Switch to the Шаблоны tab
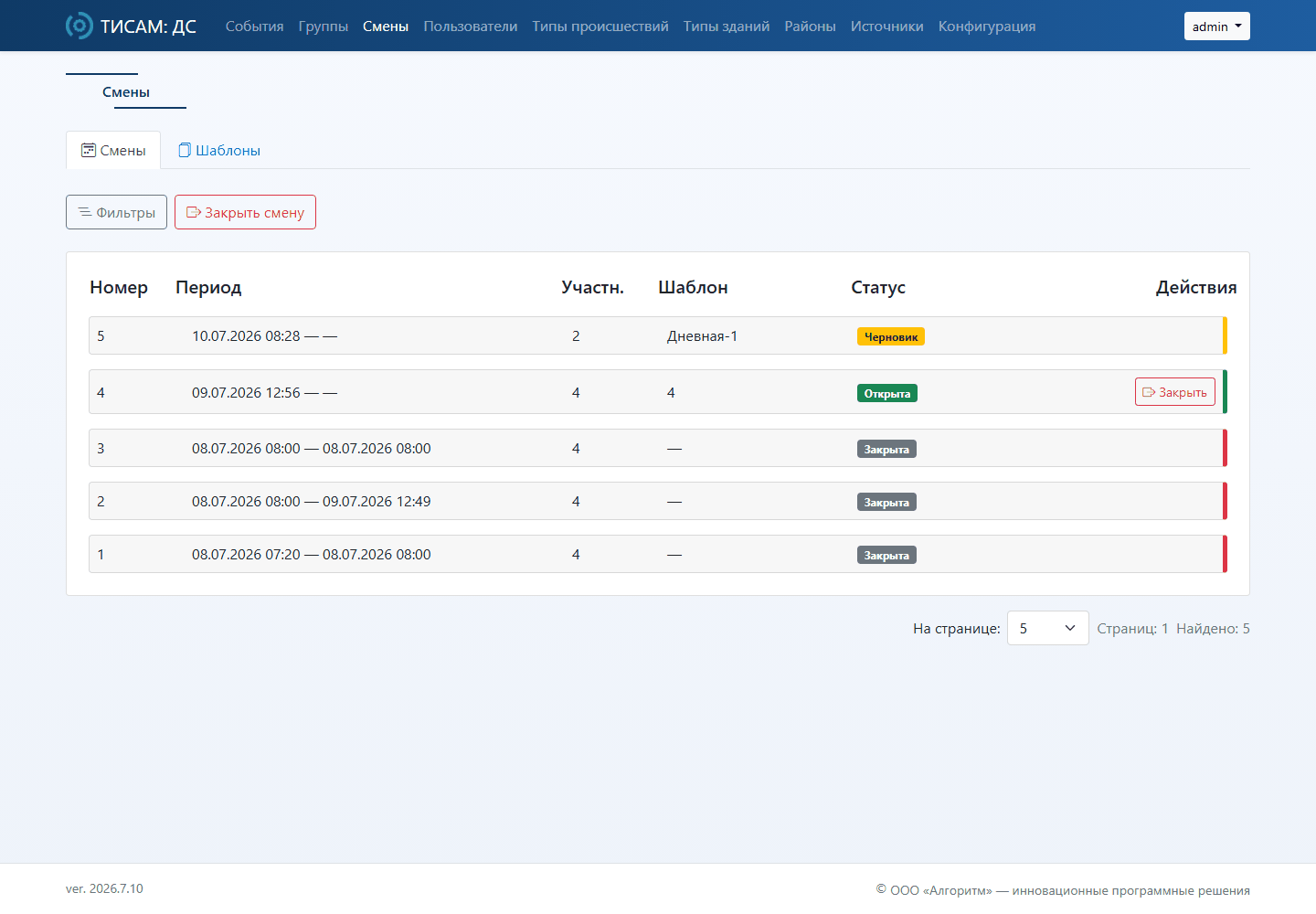 [x=219, y=150]
